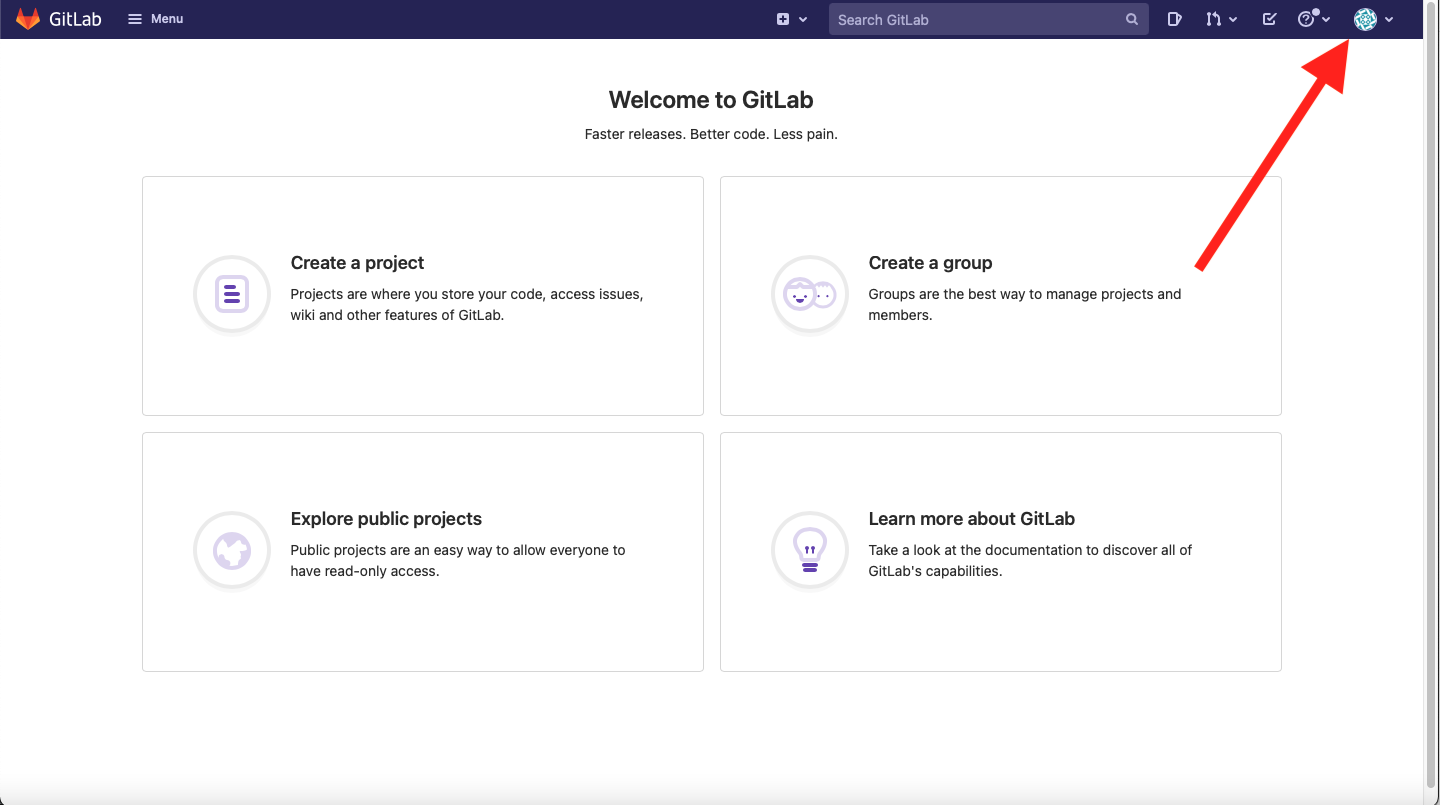
Task: Focus the Search GitLab field
Action: (988, 19)
